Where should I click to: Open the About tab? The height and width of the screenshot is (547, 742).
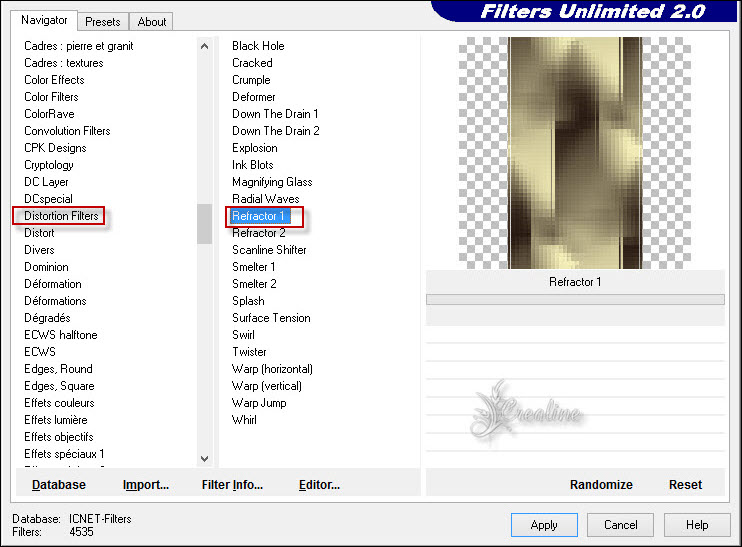152,21
